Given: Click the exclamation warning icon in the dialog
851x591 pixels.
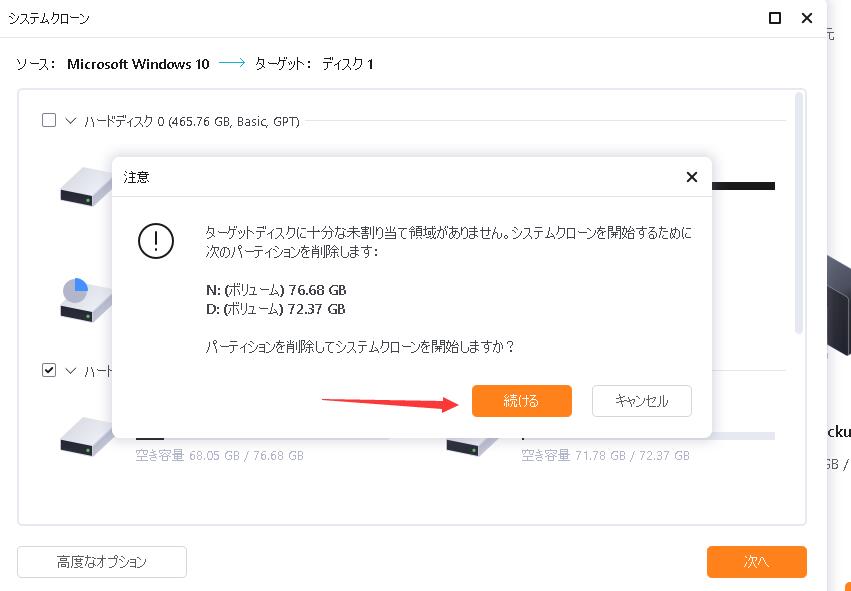Looking at the screenshot, I should (x=156, y=241).
